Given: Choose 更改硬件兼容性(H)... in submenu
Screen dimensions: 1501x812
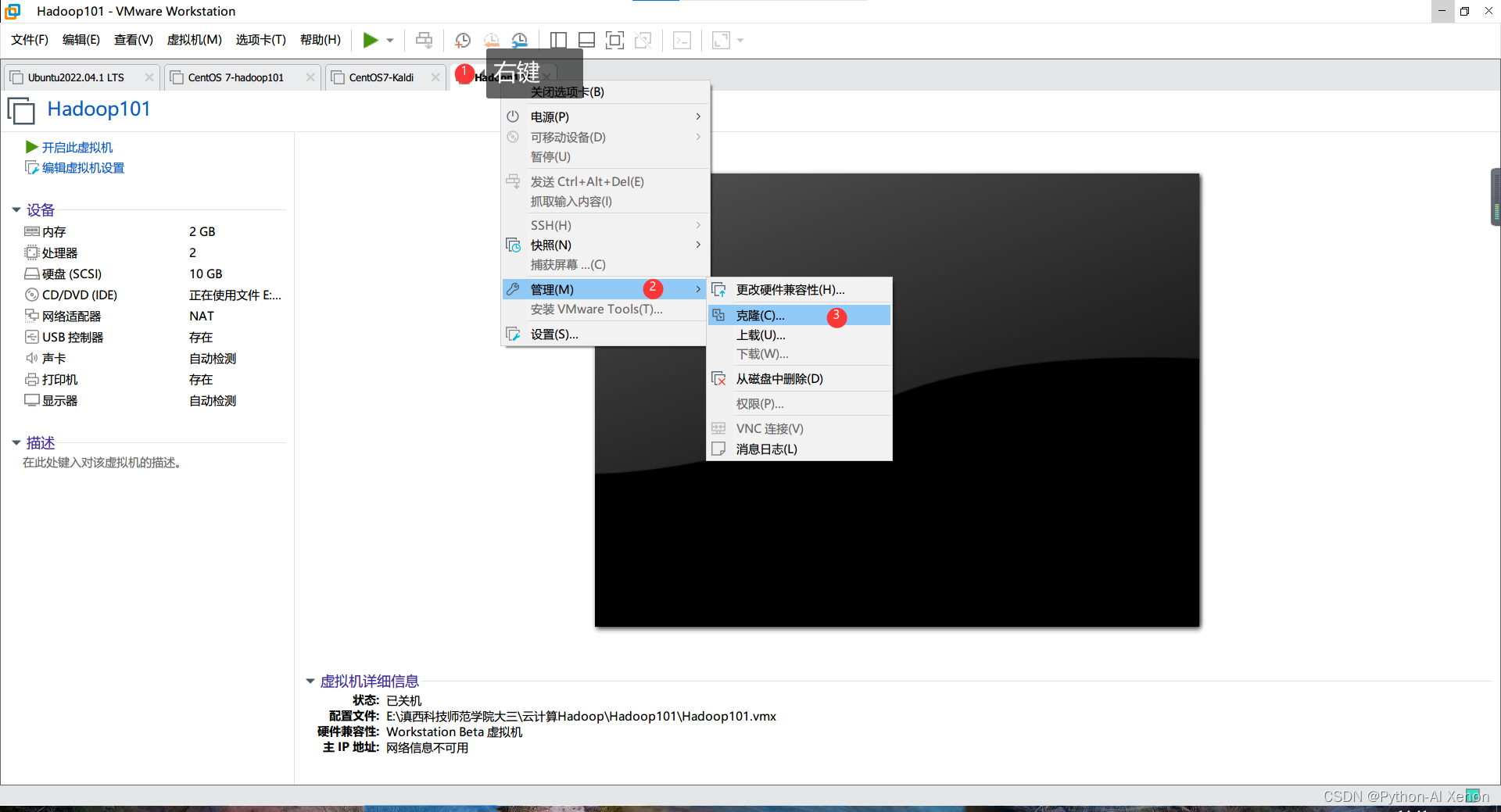Looking at the screenshot, I should [x=799, y=290].
